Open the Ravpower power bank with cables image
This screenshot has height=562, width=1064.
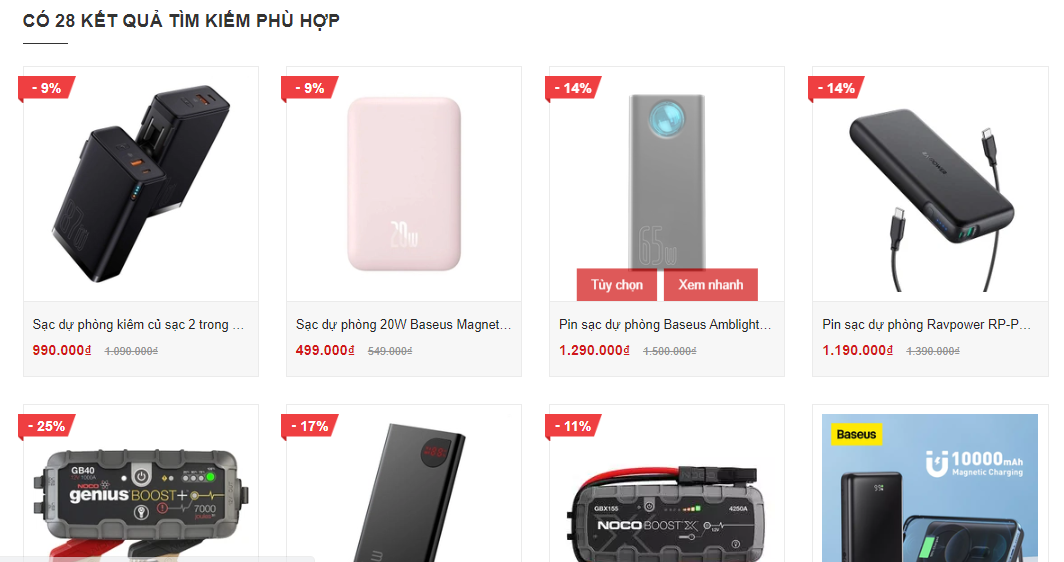[x=930, y=184]
